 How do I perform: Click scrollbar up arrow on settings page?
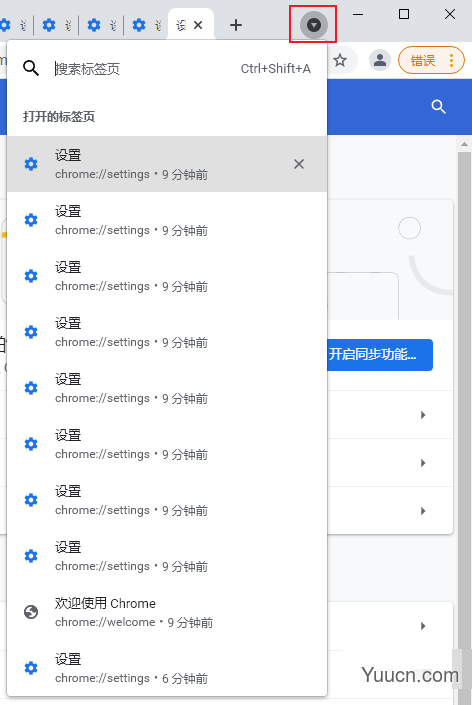click(464, 145)
